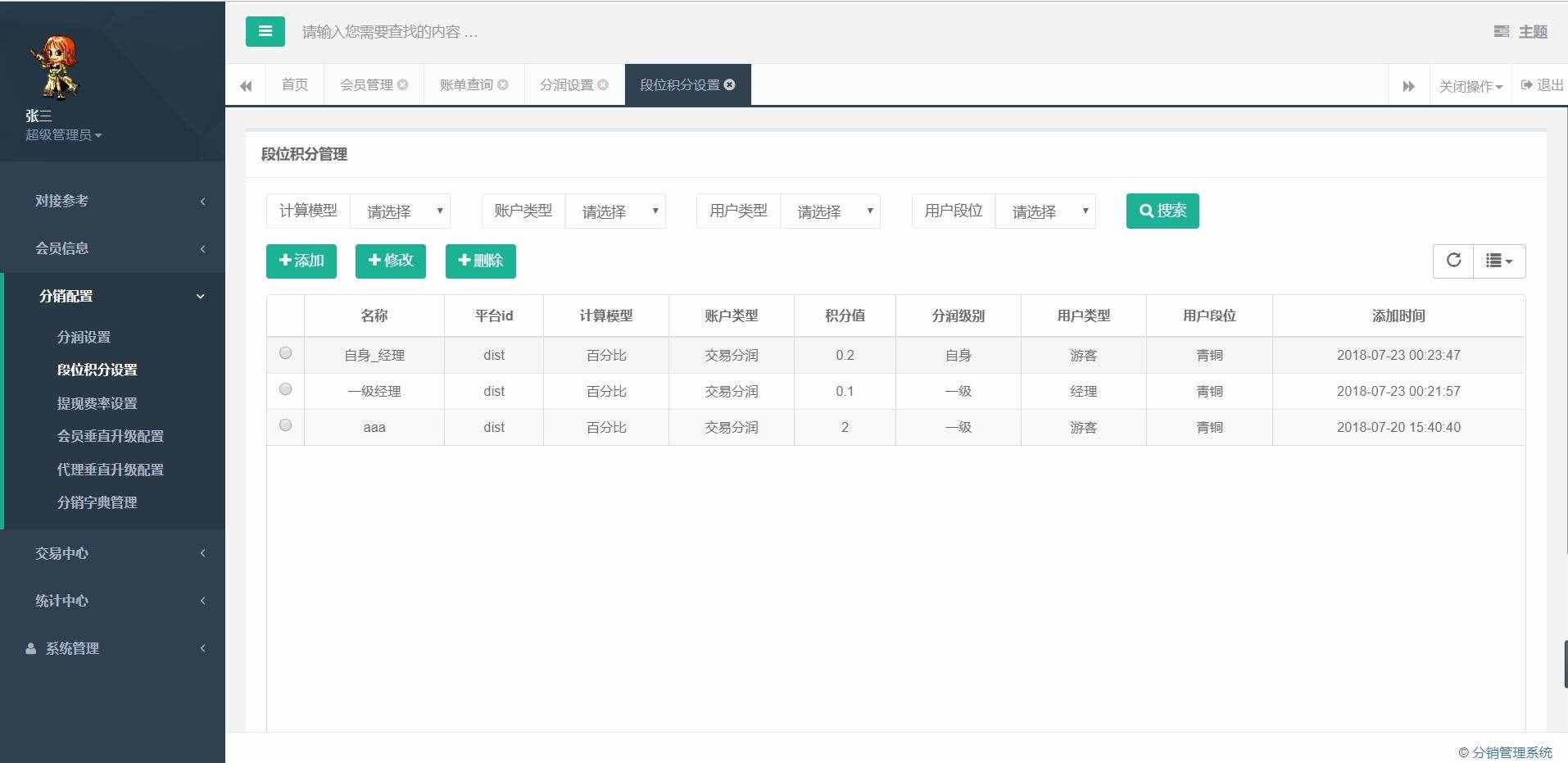Click the user avatar image

(56, 67)
